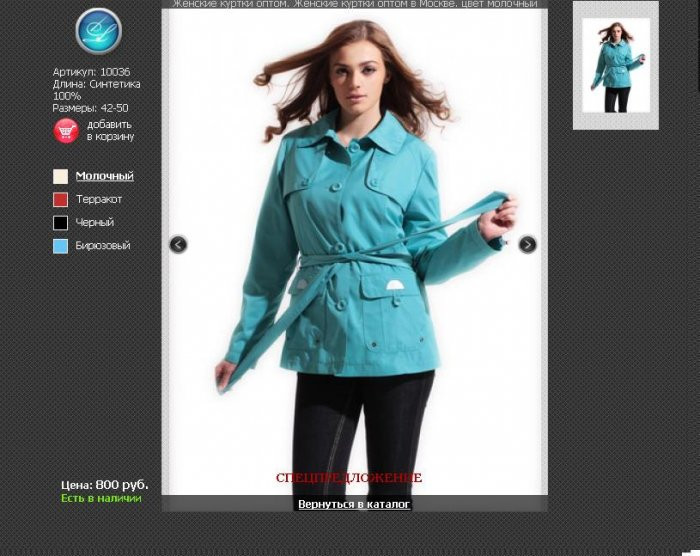Click the black Черный color swatch
The width and height of the screenshot is (700, 556).
pos(61,223)
